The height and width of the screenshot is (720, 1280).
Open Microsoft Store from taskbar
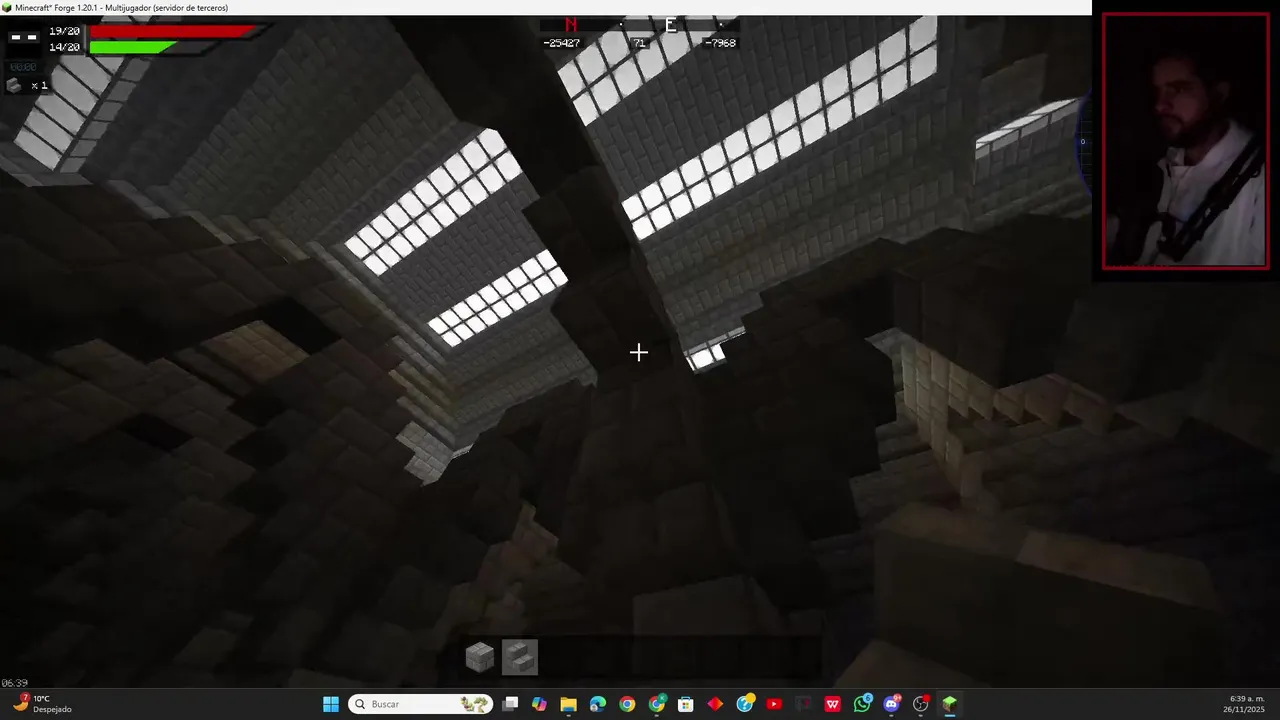(x=686, y=704)
